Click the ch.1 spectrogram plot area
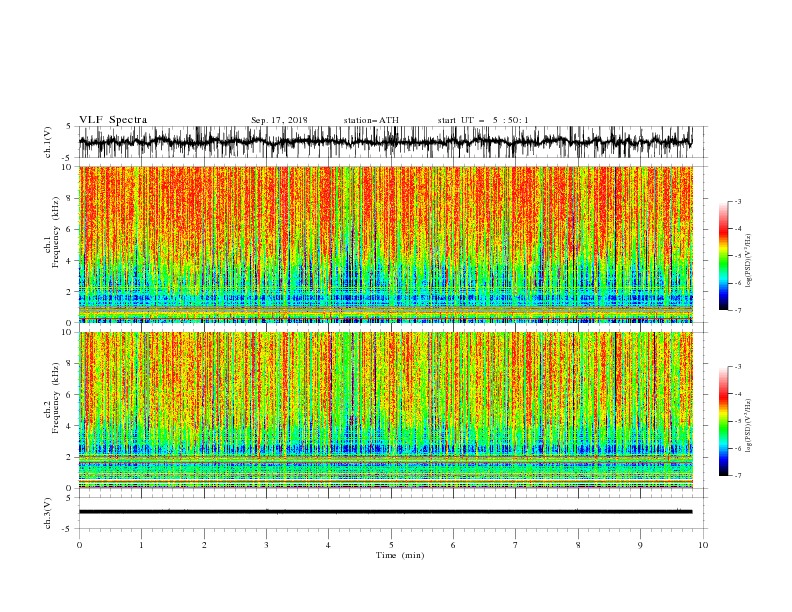The height and width of the screenshot is (612, 792). tap(385, 244)
